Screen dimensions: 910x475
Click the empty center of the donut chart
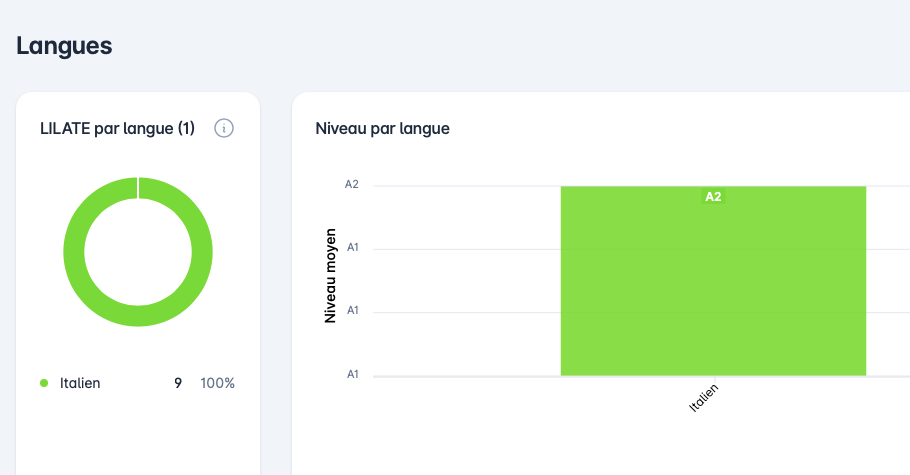point(138,252)
